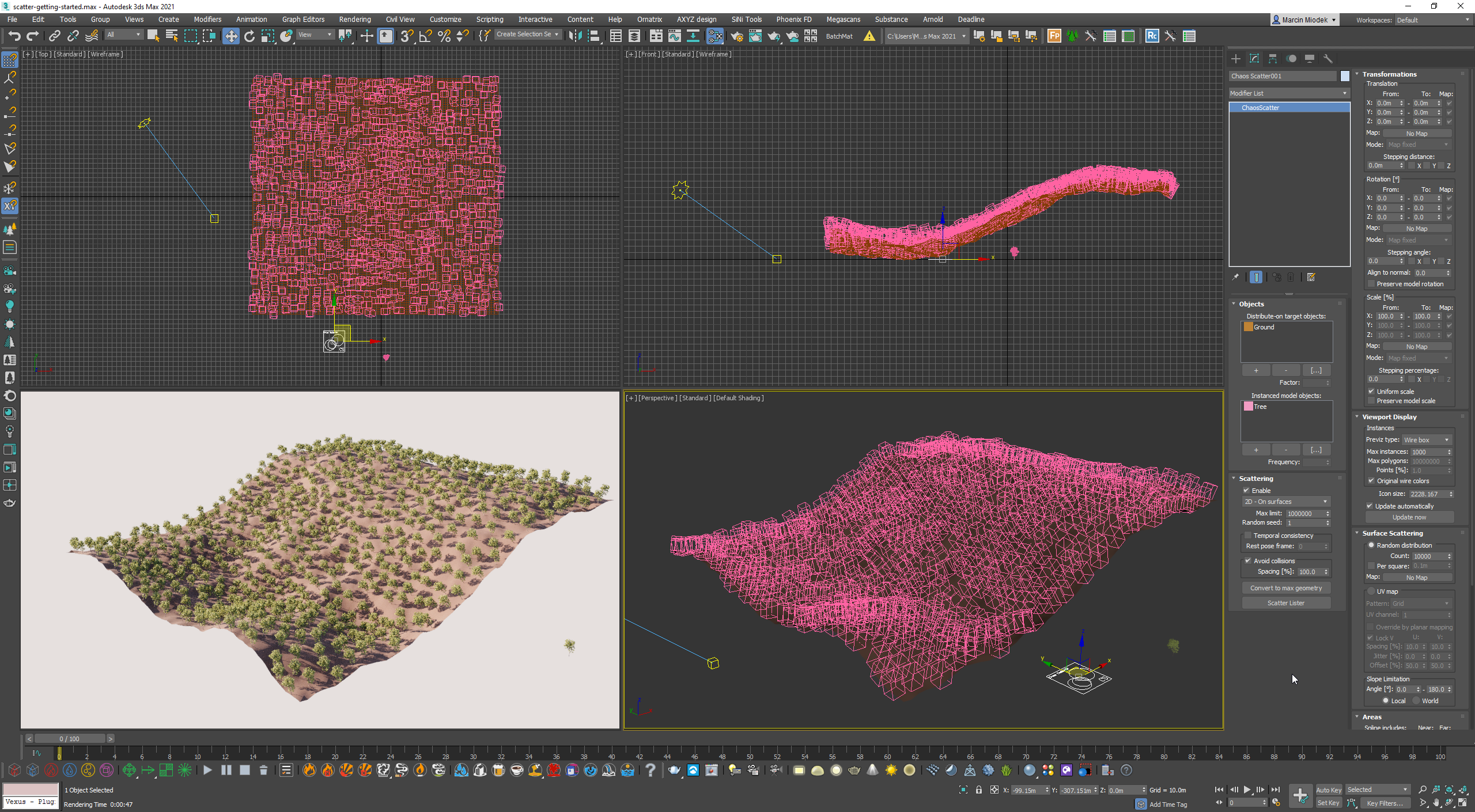
Task: Click the Update now button
Action: tap(1409, 517)
